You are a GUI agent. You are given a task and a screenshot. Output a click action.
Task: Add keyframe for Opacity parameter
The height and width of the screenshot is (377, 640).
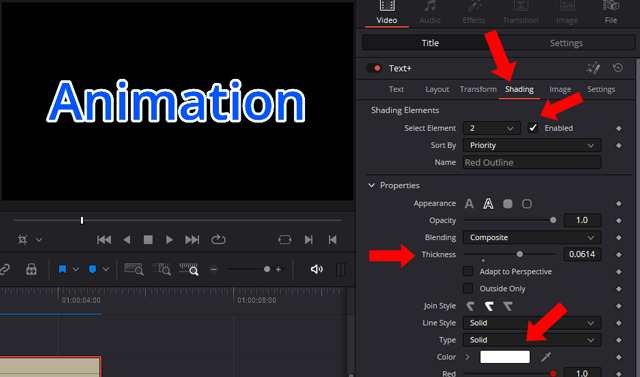[619, 220]
